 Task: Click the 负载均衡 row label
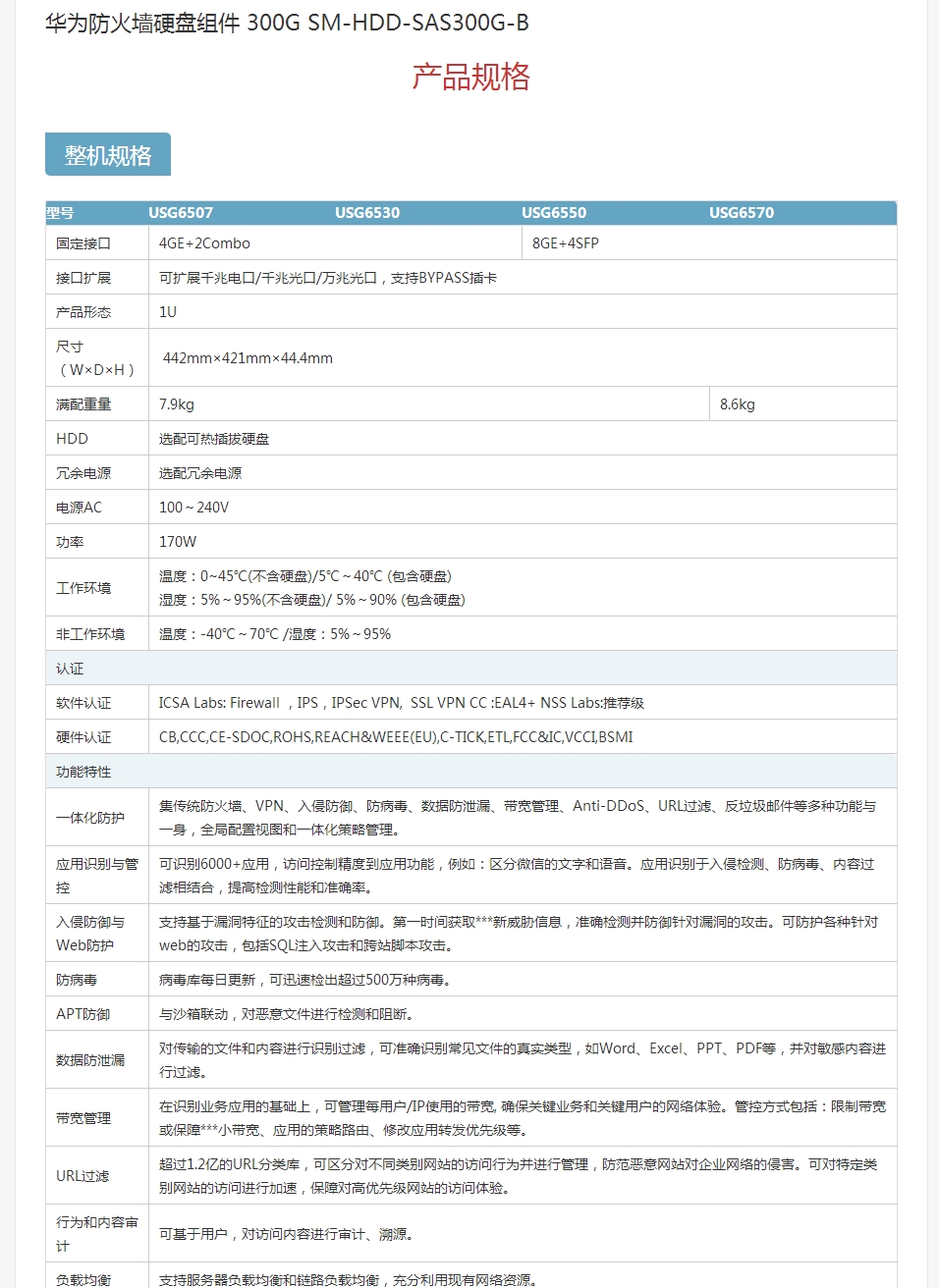[x=83, y=1280]
